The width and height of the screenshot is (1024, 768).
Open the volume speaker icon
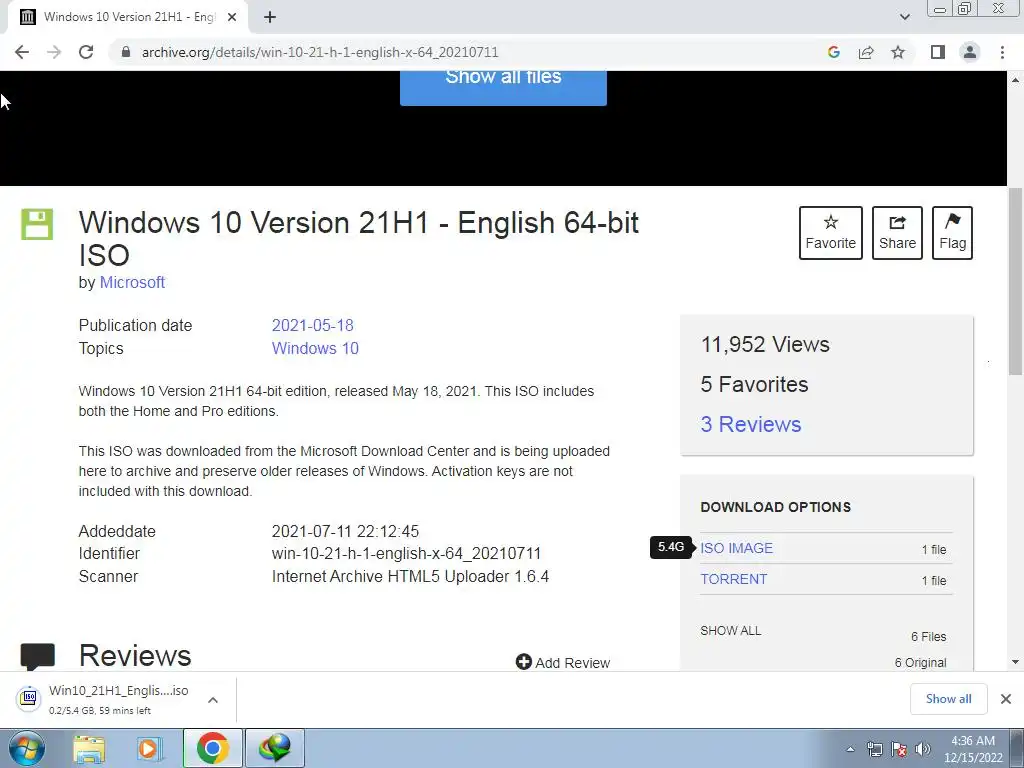(x=923, y=749)
